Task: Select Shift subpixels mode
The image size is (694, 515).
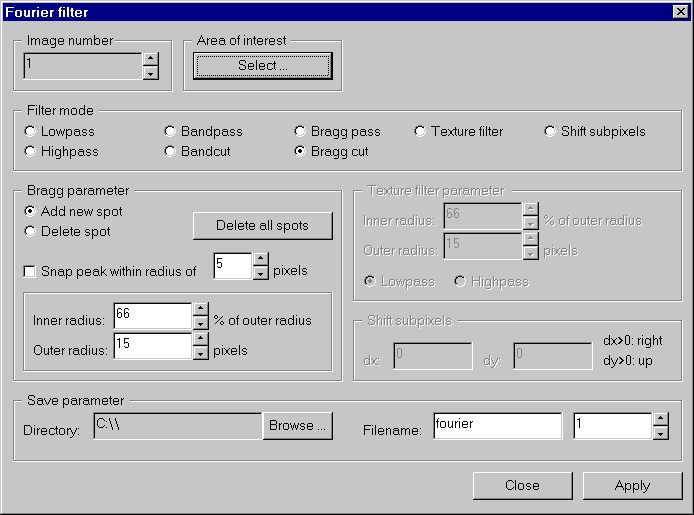Action: pos(551,132)
